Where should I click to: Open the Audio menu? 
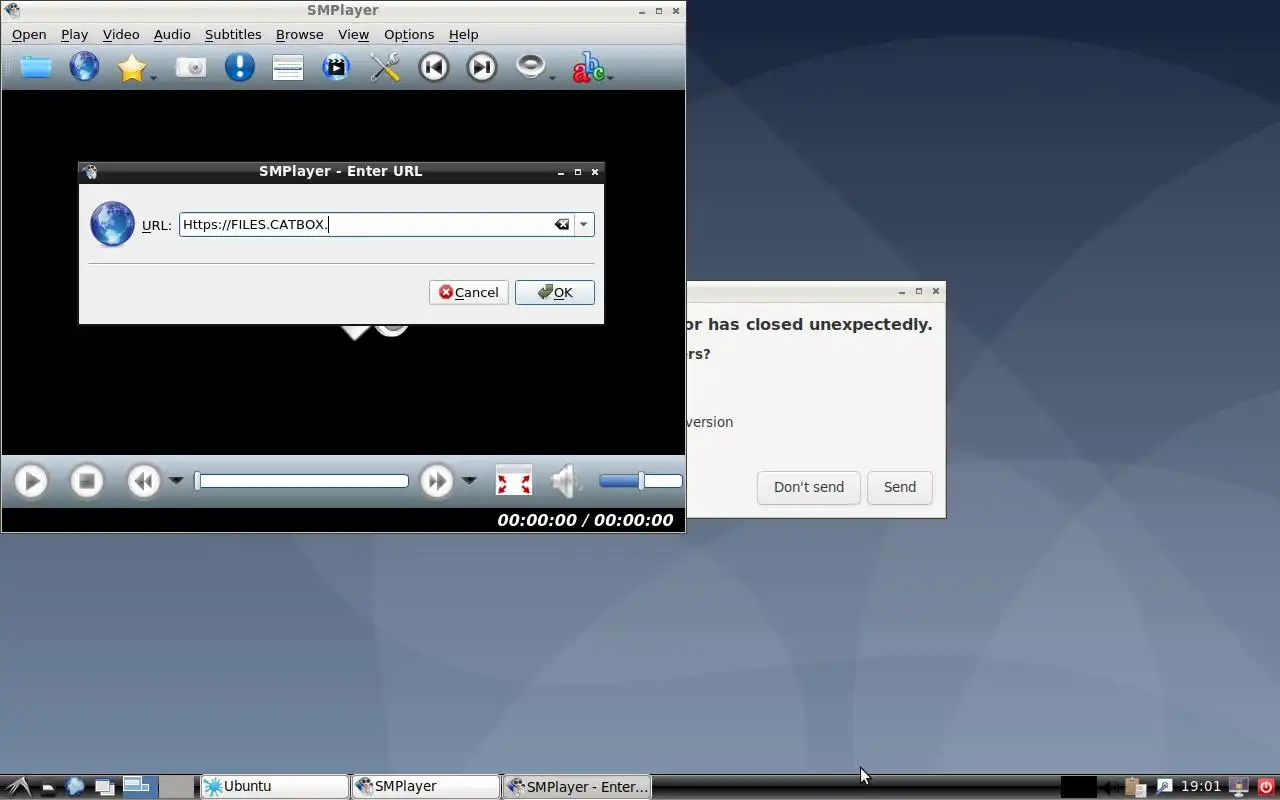pos(172,34)
